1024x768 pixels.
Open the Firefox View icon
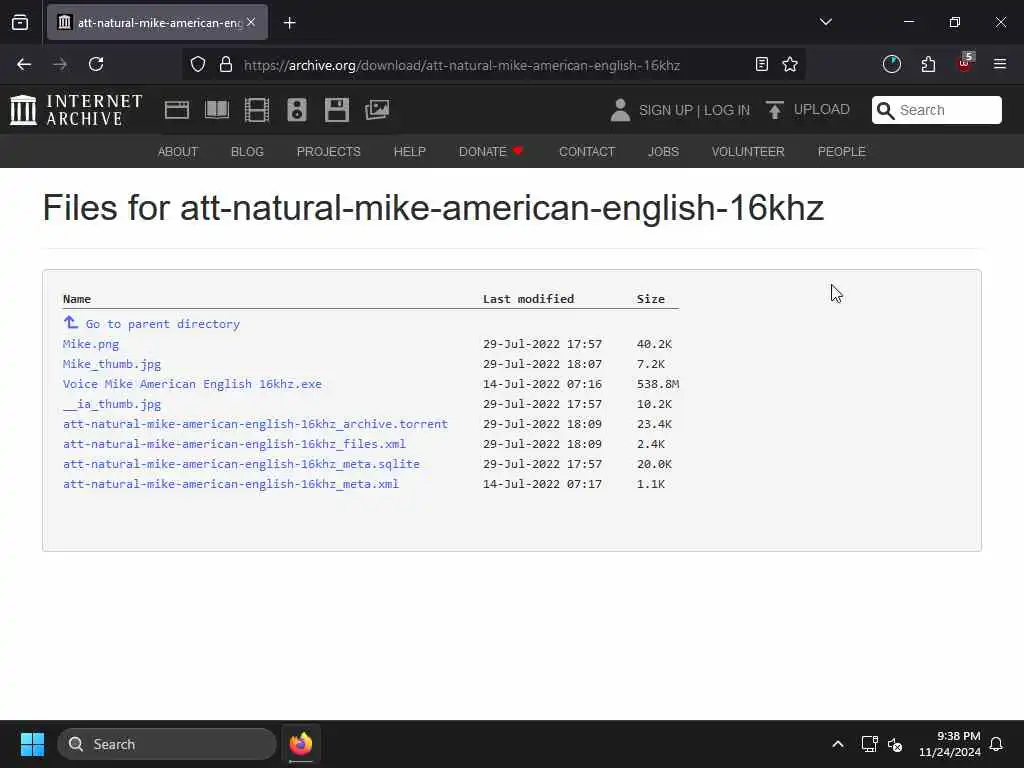[x=20, y=22]
